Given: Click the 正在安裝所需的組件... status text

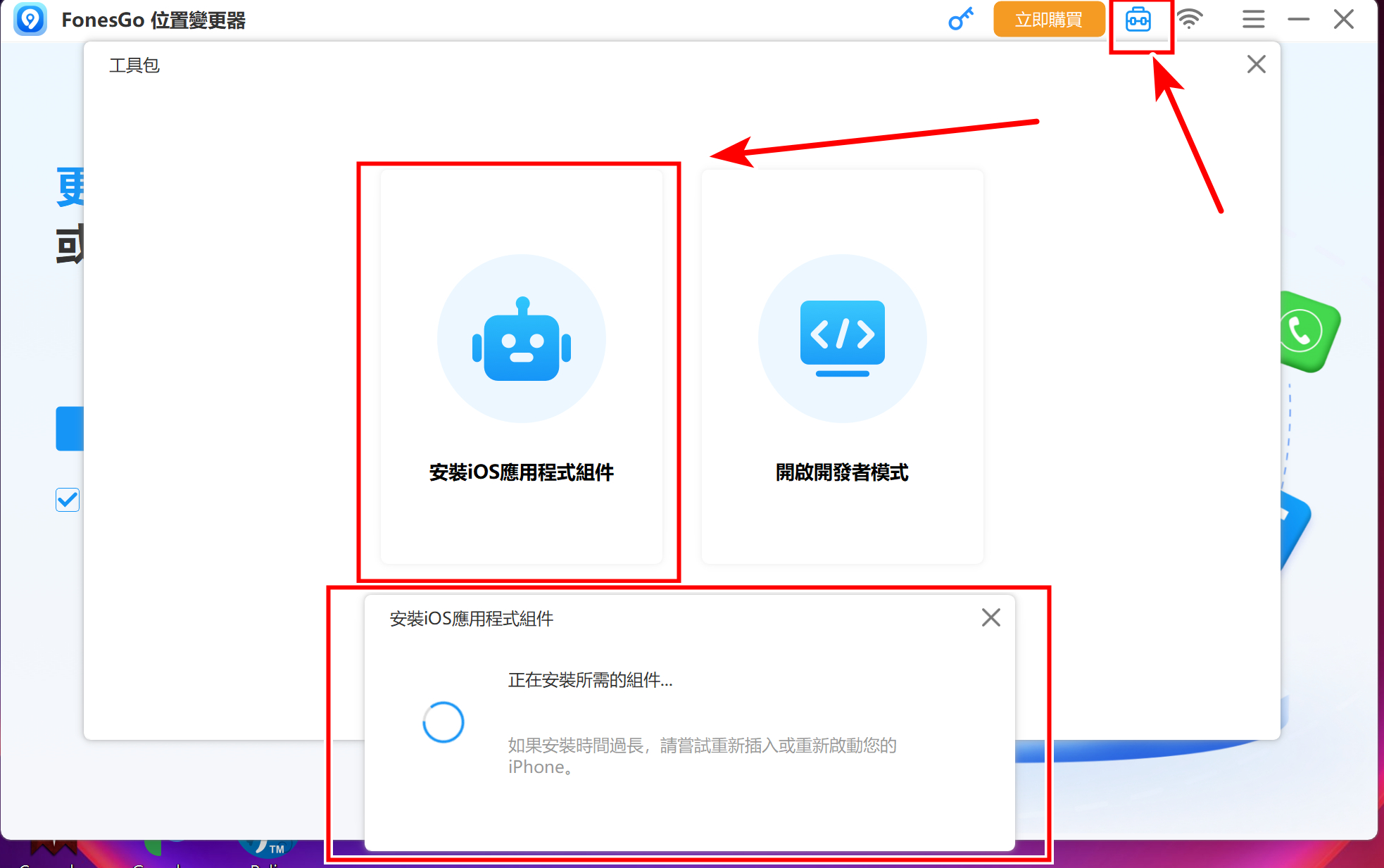Looking at the screenshot, I should click(x=591, y=680).
